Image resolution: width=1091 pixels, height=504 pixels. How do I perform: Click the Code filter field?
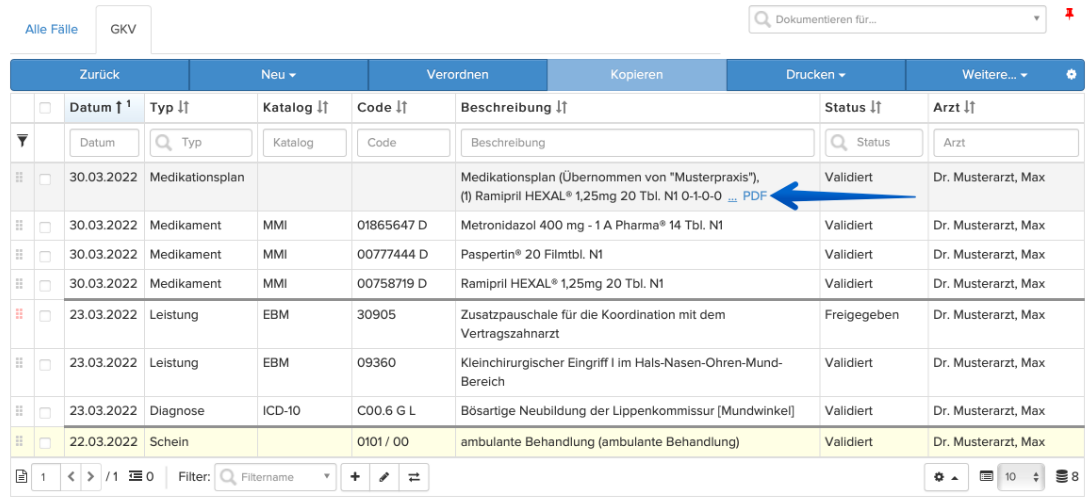(x=404, y=143)
